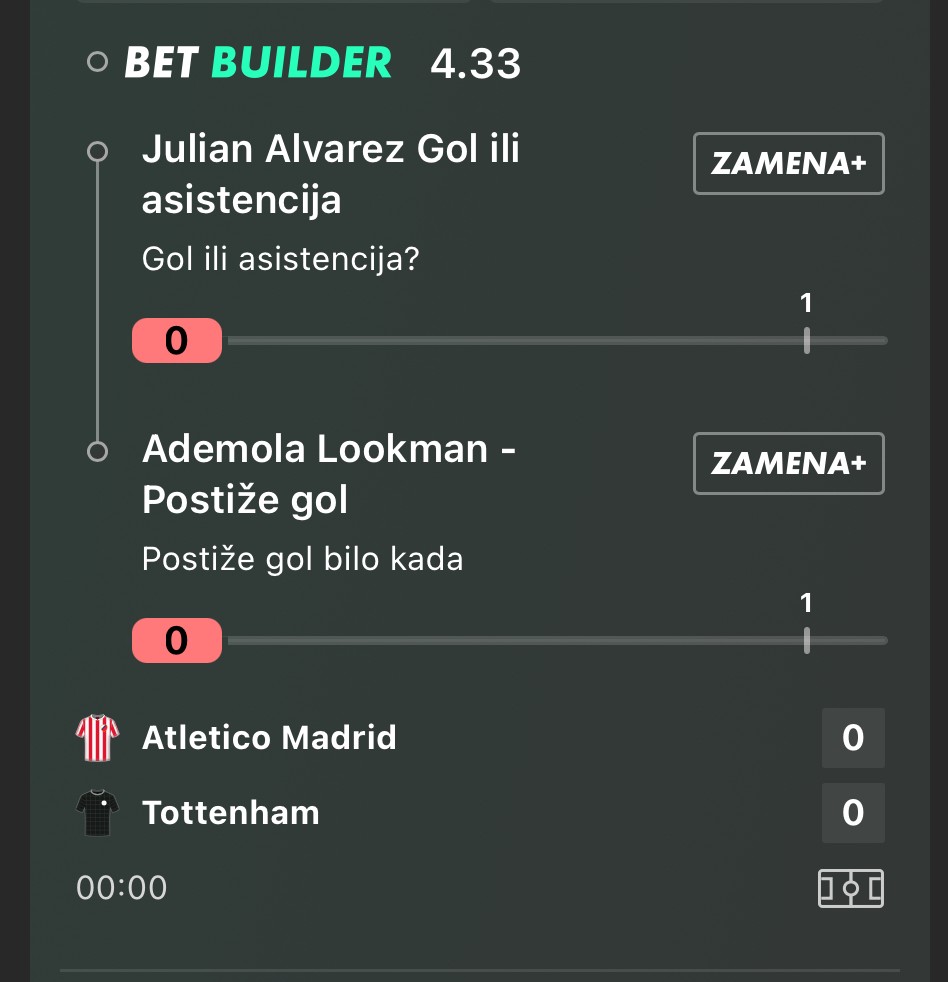The width and height of the screenshot is (948, 982).
Task: Click the Julian Alvarez progress slider track
Action: (x=556, y=341)
